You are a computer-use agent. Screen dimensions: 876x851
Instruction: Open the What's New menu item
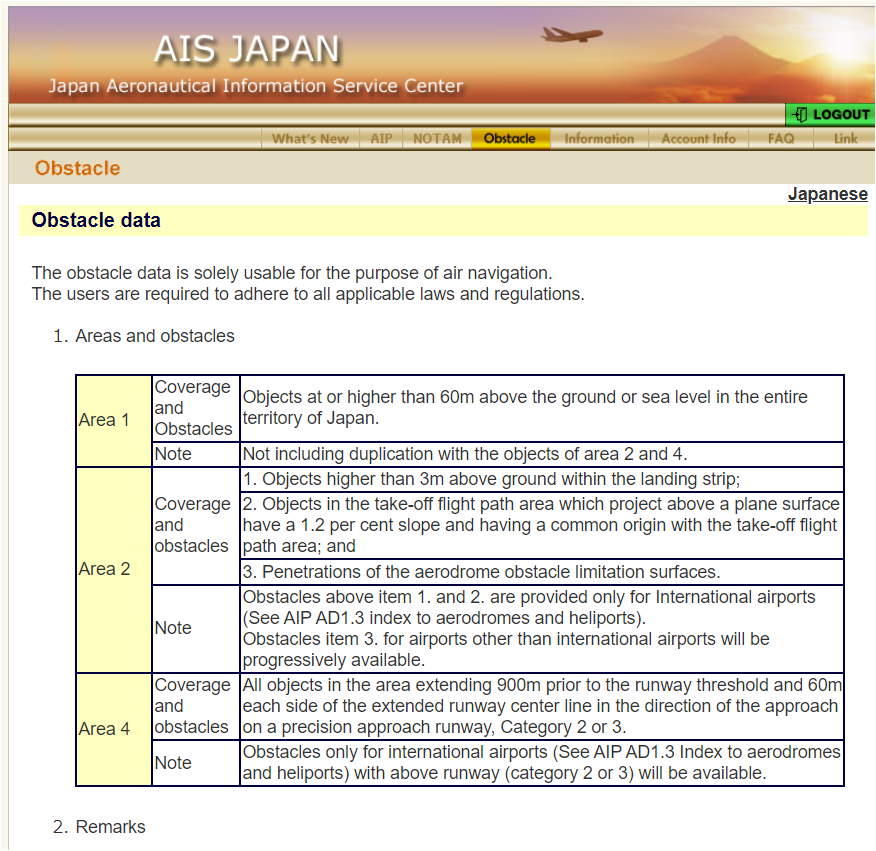(310, 139)
